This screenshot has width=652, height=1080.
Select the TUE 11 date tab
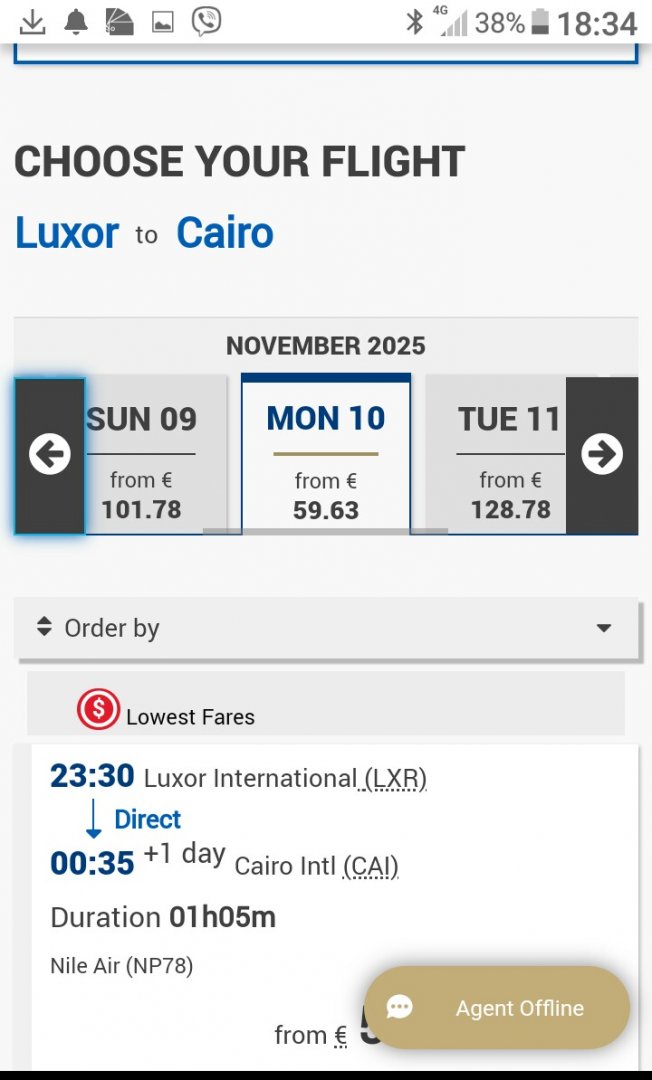497,455
